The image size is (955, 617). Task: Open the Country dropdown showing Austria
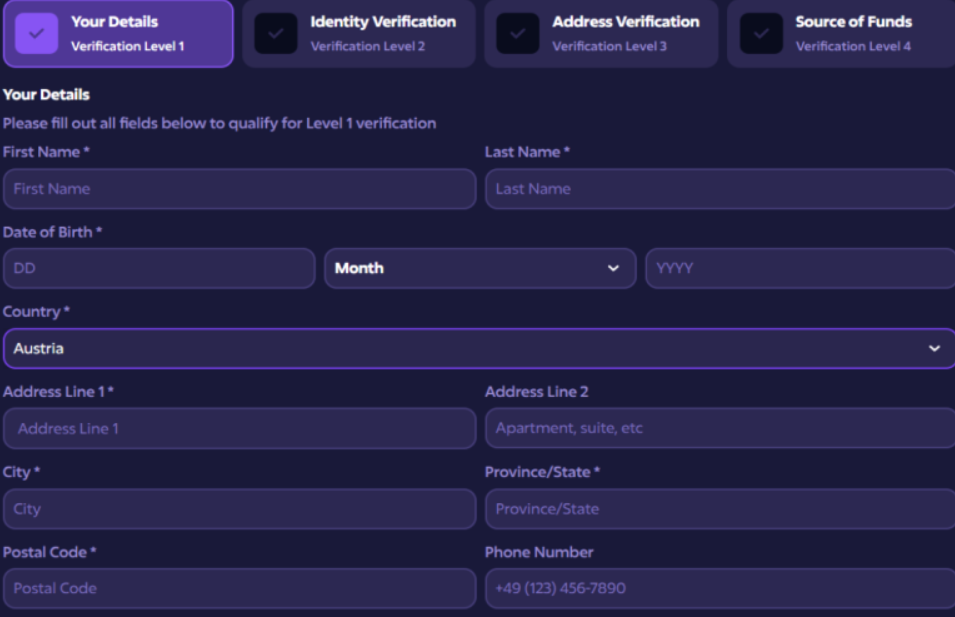click(479, 348)
